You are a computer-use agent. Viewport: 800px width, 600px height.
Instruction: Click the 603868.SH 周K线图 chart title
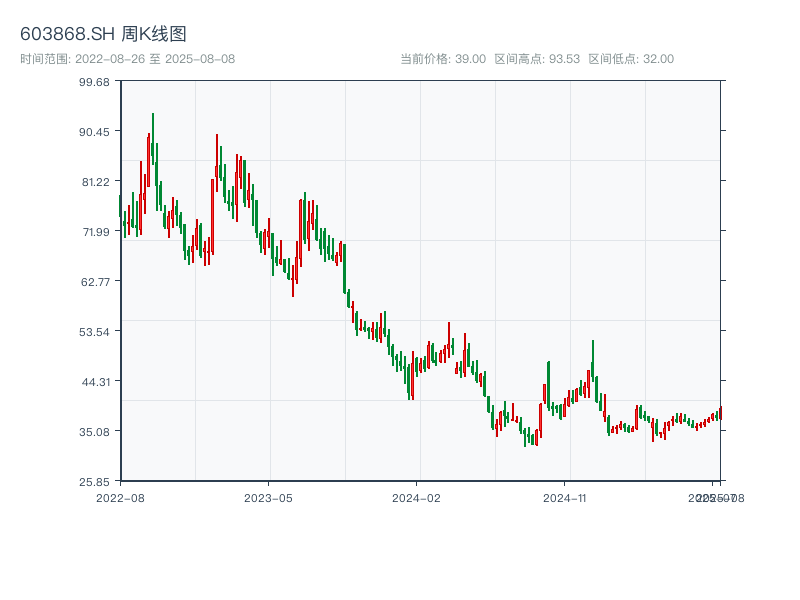point(103,34)
